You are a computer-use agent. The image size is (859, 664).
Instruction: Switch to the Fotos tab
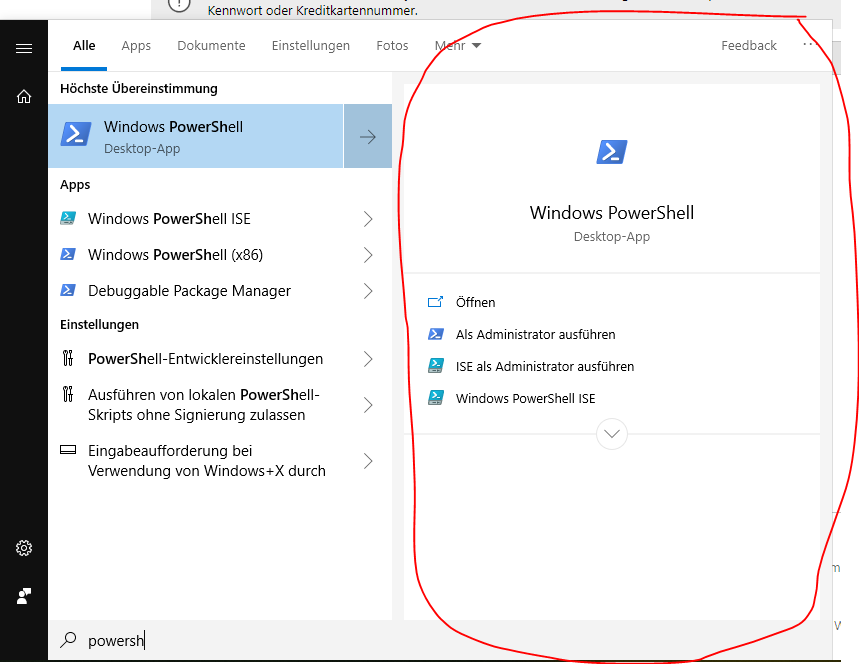pos(392,45)
